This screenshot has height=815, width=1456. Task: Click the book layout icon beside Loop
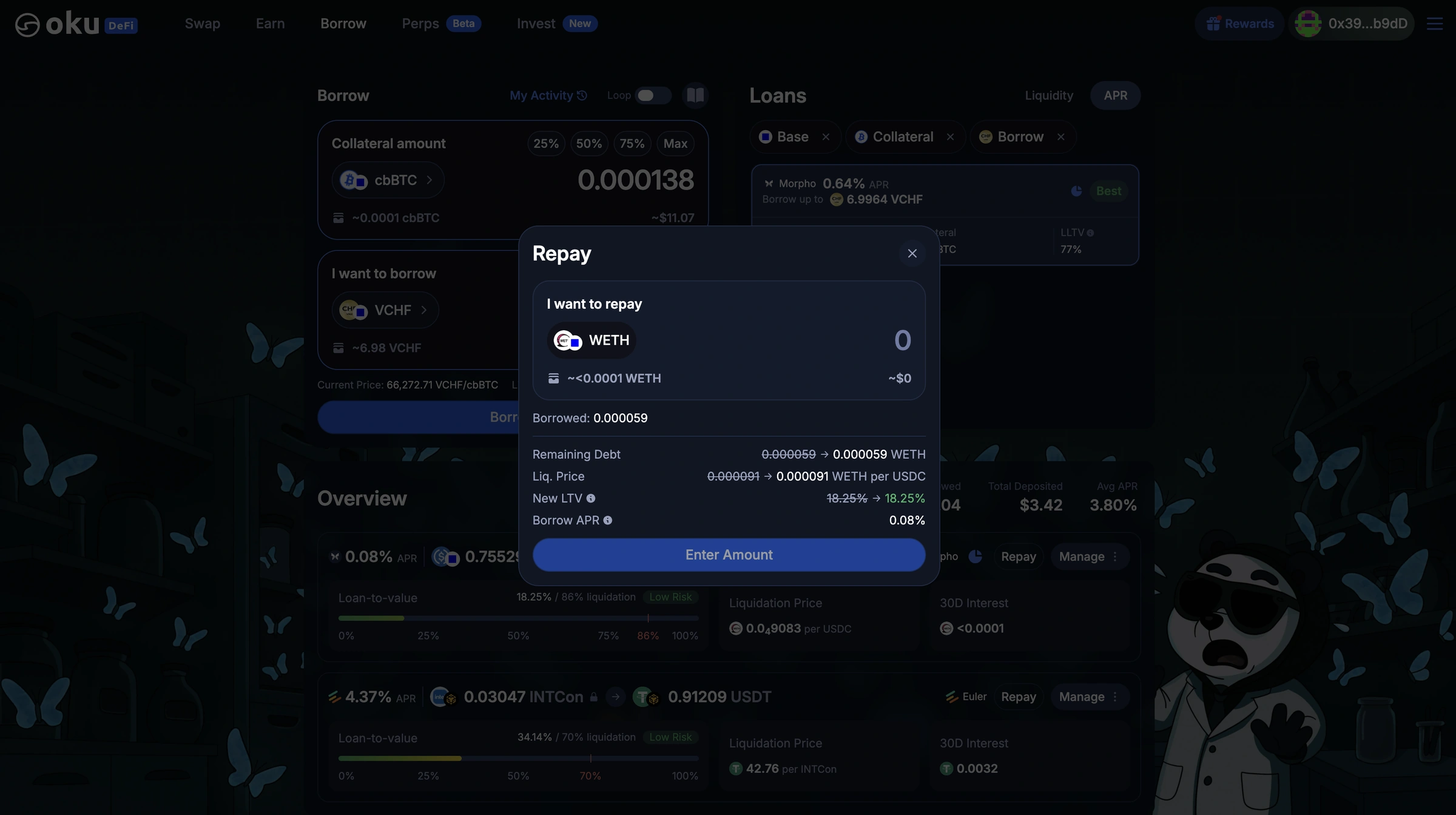pos(695,95)
